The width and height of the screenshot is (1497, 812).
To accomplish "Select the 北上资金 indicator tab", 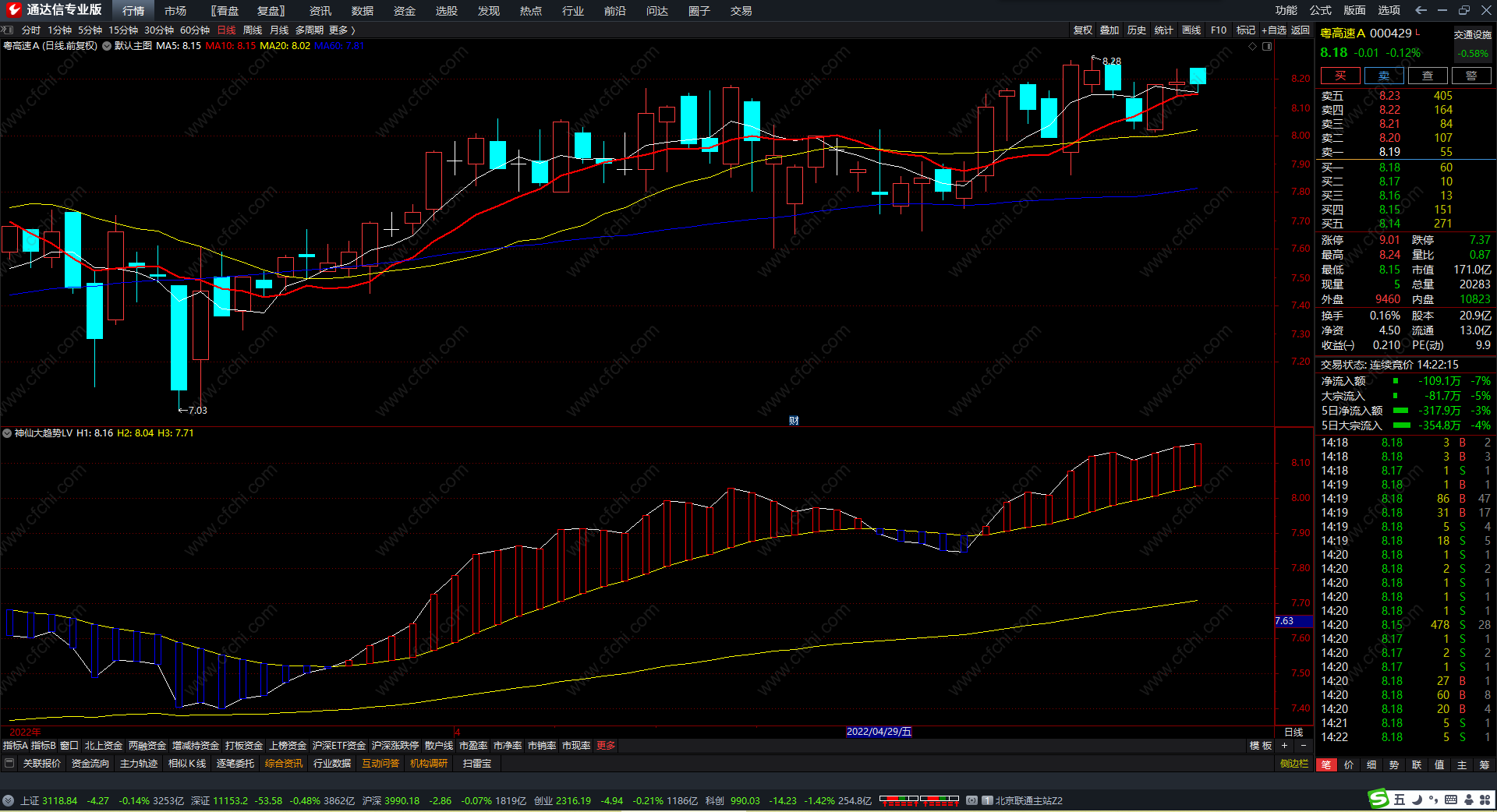I will tap(104, 746).
